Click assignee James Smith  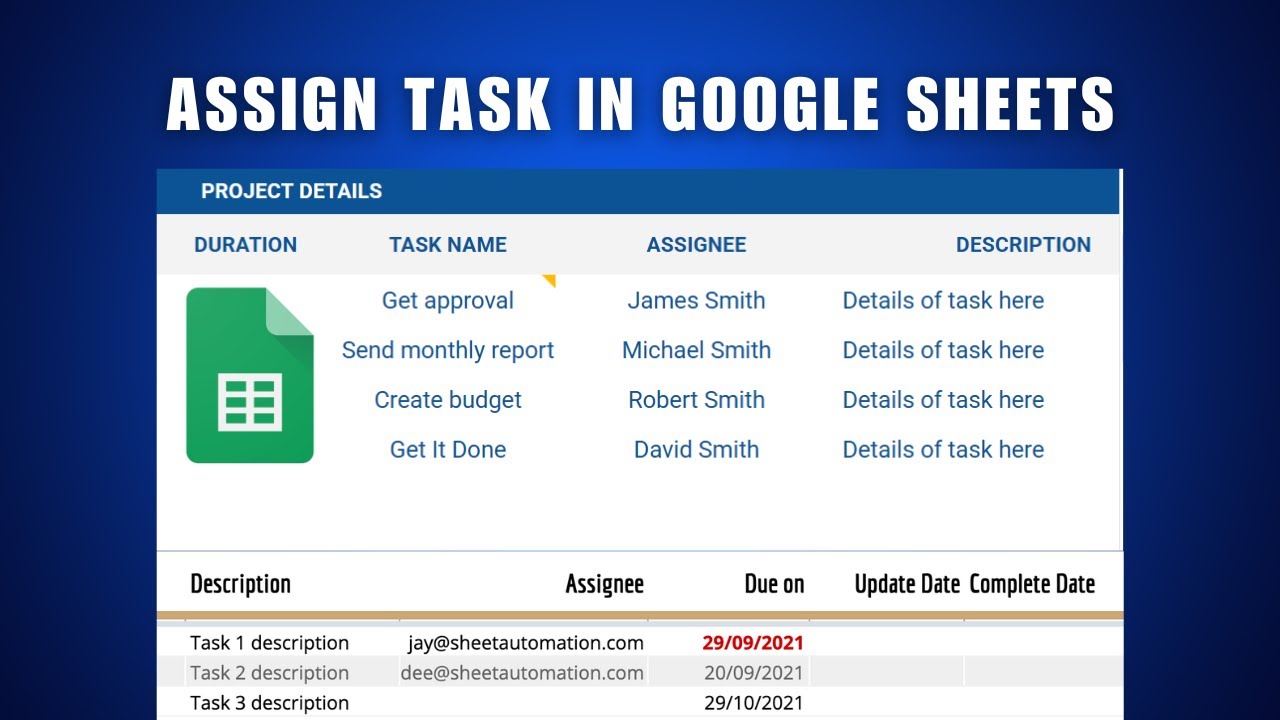pyautogui.click(x=696, y=301)
